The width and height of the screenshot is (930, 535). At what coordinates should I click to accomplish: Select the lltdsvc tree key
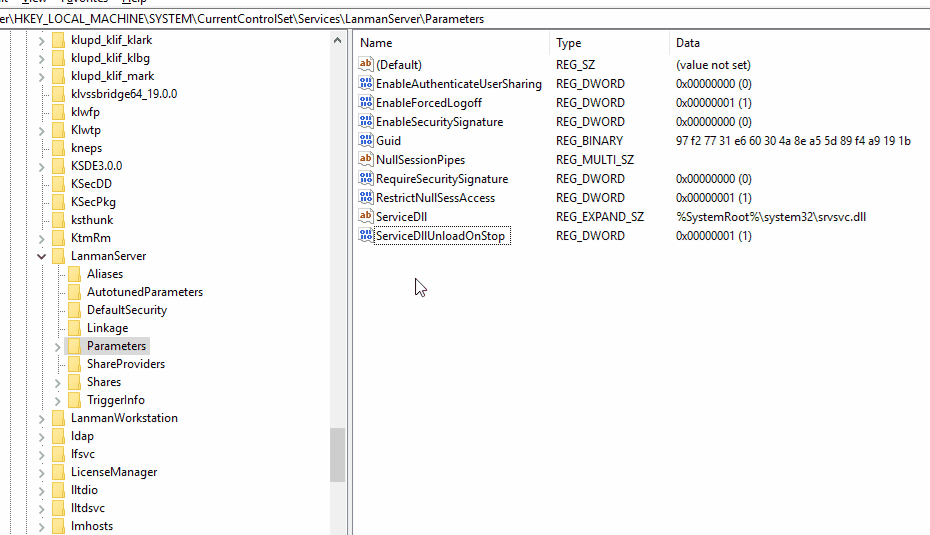(x=88, y=508)
